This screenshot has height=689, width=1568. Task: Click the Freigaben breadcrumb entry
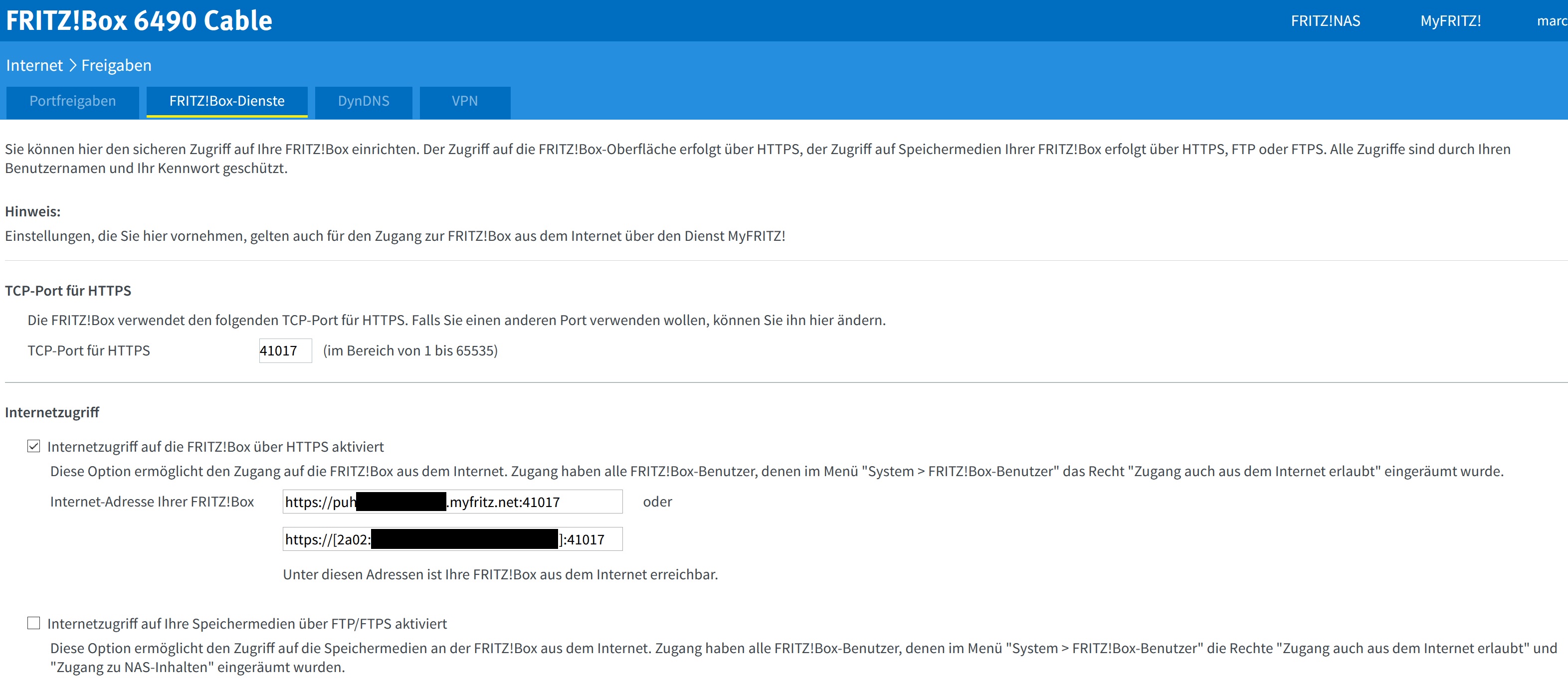point(116,65)
